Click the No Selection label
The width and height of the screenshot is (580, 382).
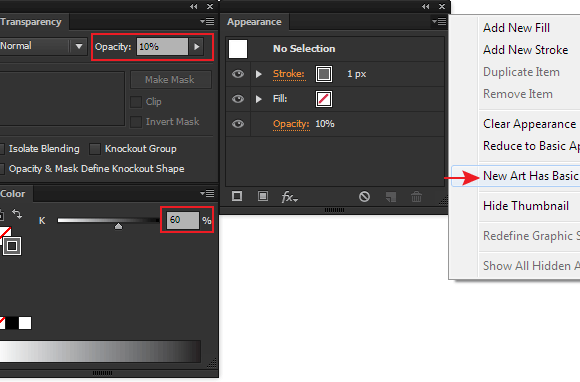[x=304, y=48]
